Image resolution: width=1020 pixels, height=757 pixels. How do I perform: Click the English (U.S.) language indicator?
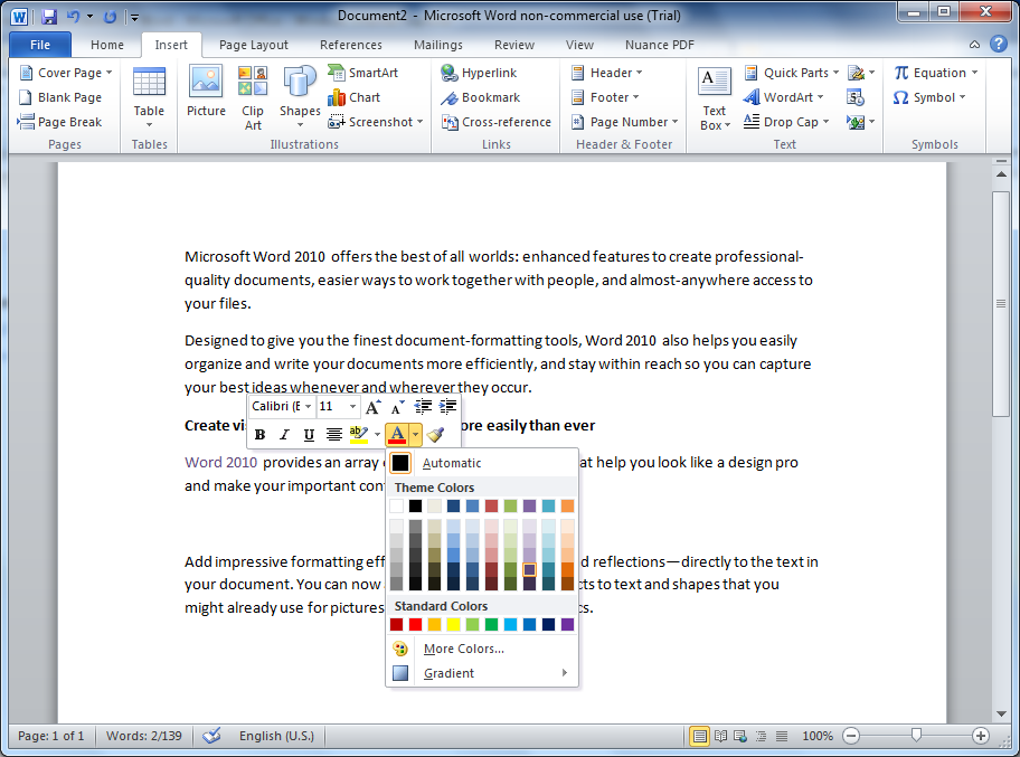[276, 736]
